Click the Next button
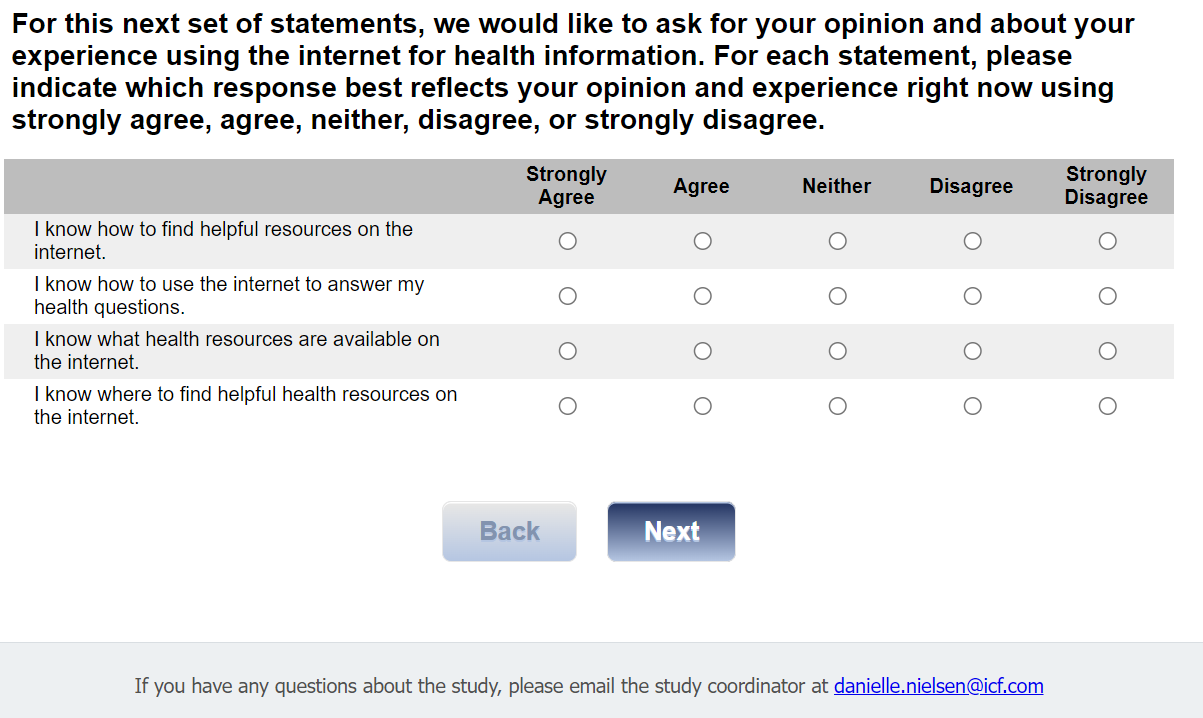Image resolution: width=1203 pixels, height=718 pixels. click(671, 531)
